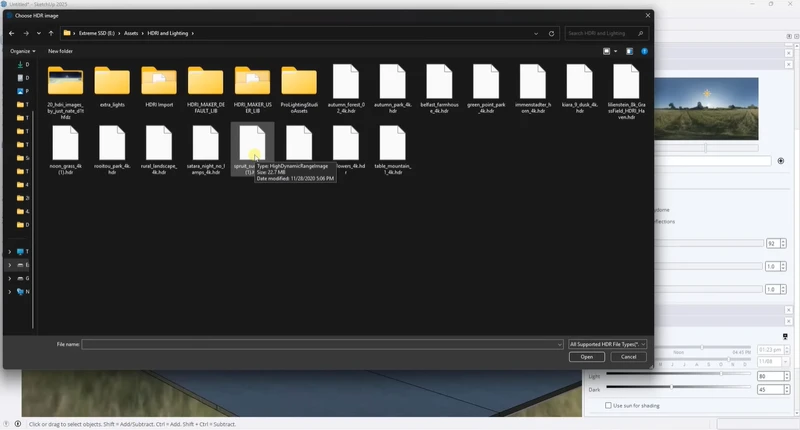Open the Organize menu
Image resolution: width=800 pixels, height=430 pixels.
22,50
